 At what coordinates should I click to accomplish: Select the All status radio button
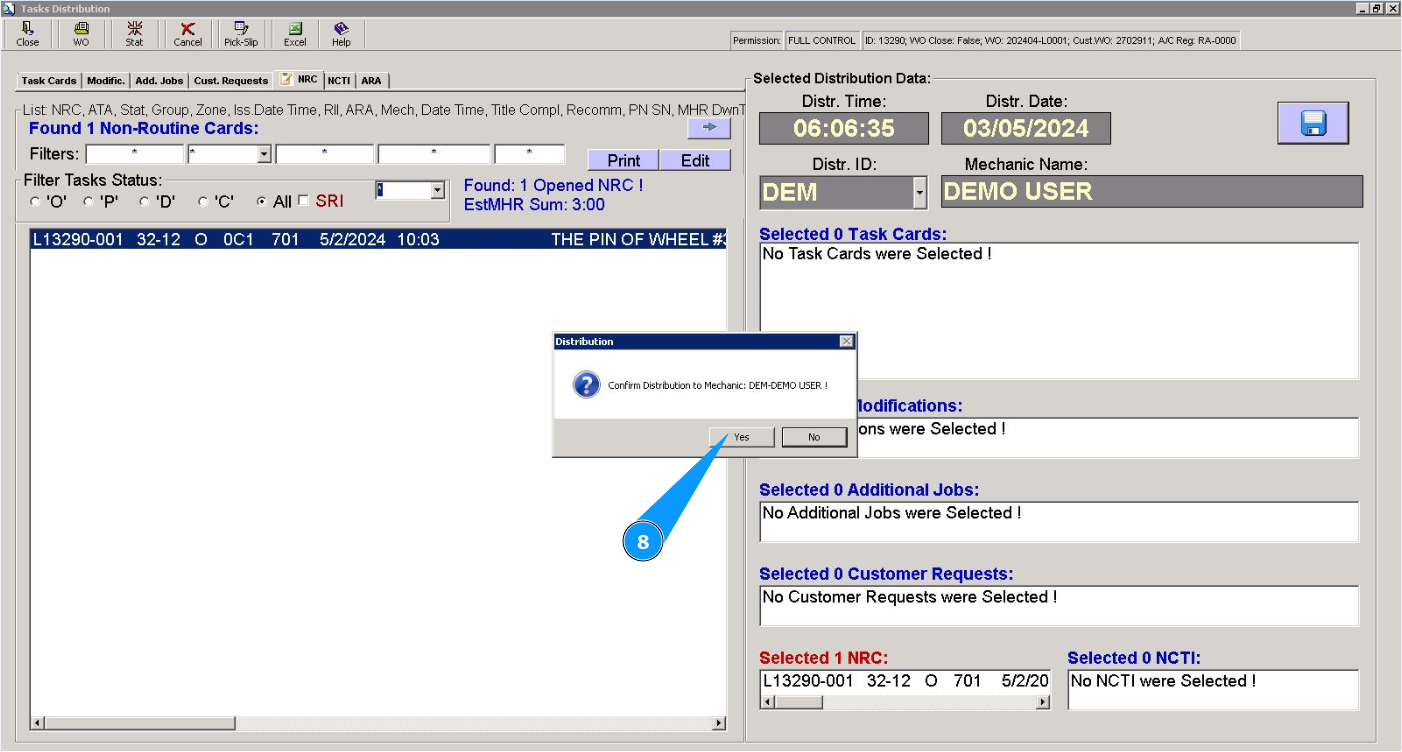click(x=262, y=202)
